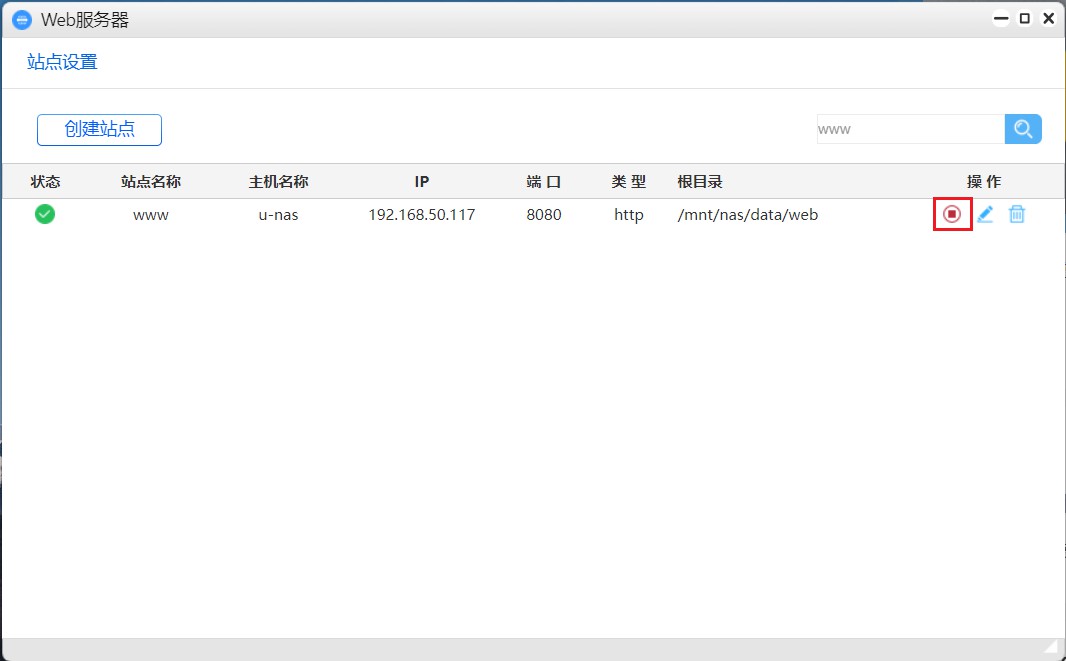Select the port value 8080
Viewport: 1066px width, 661px height.
[543, 214]
